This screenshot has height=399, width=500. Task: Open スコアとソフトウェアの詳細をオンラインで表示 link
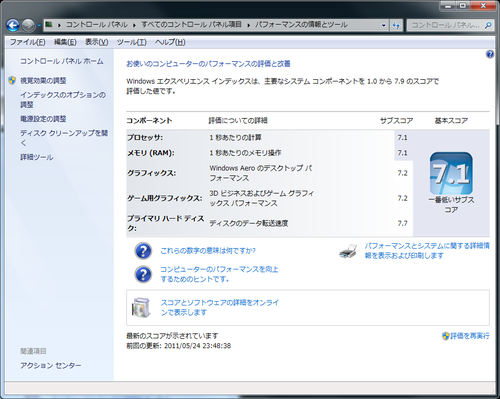[220, 307]
